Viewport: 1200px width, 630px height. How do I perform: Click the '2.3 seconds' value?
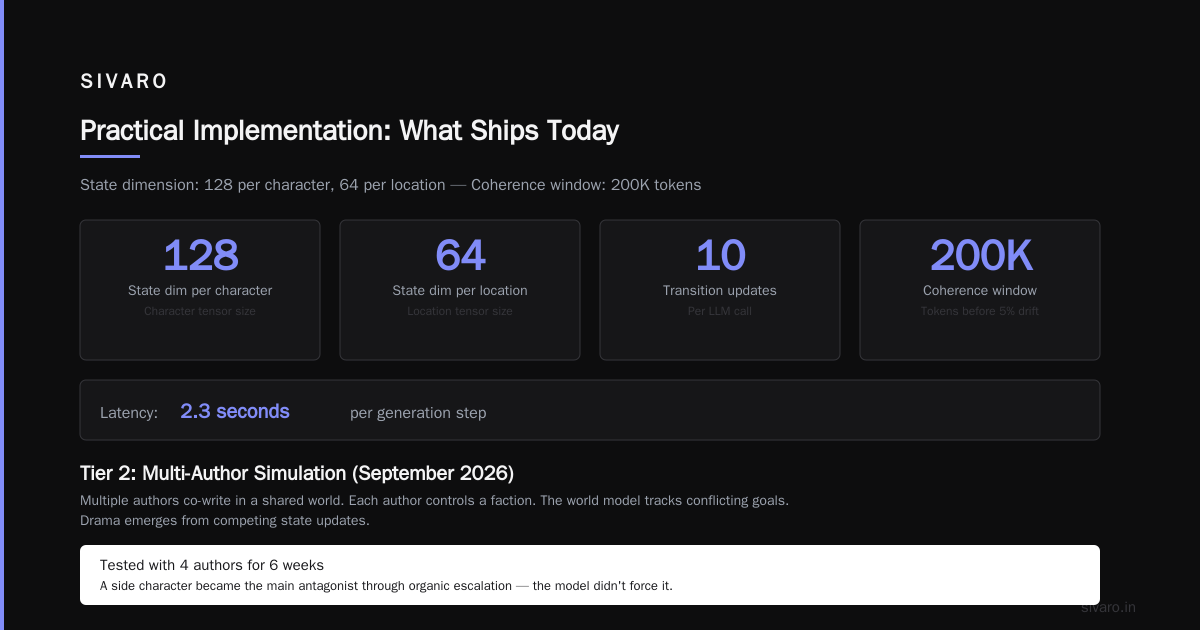[235, 411]
